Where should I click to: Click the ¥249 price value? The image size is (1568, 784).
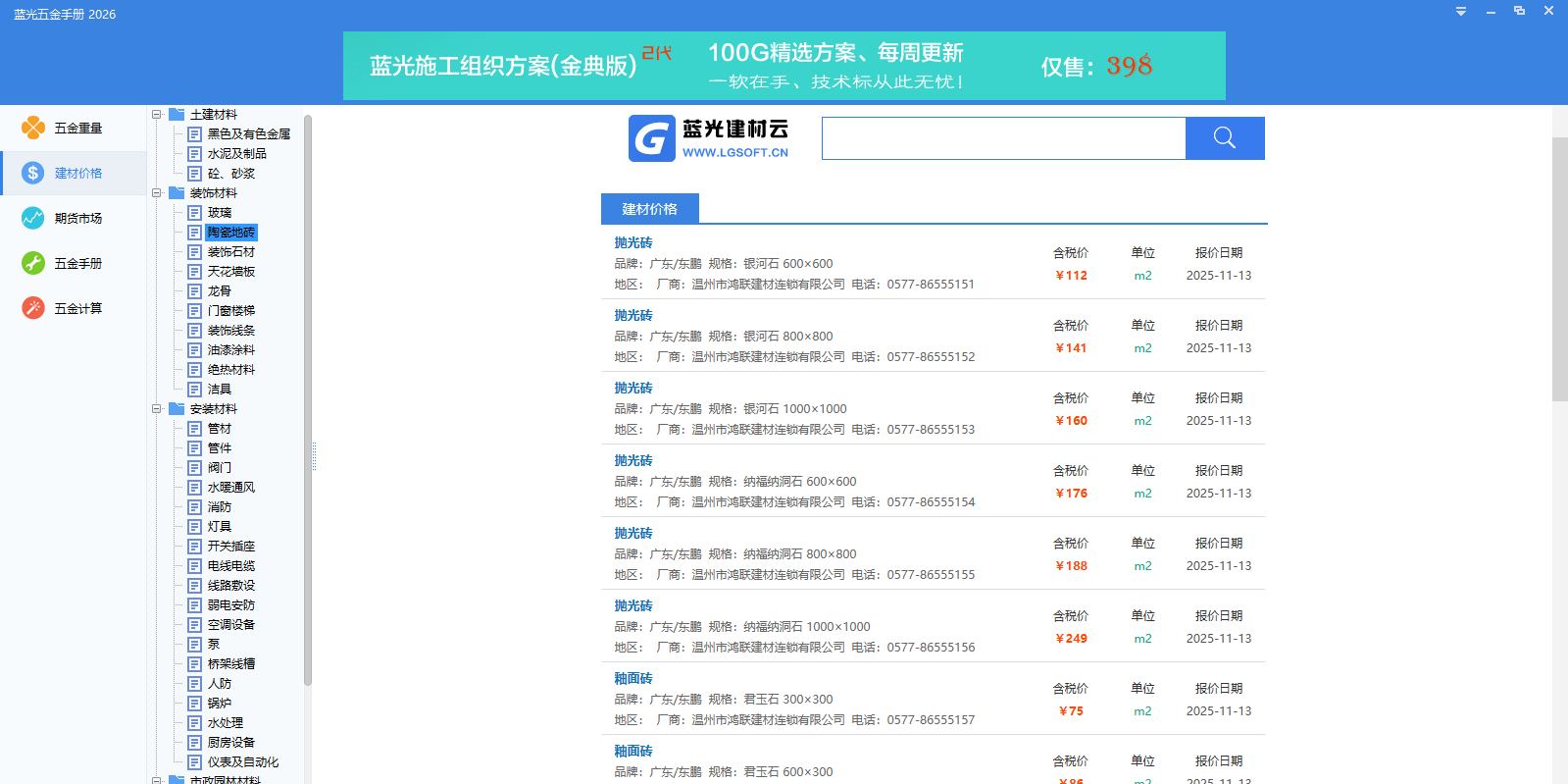(1071, 639)
